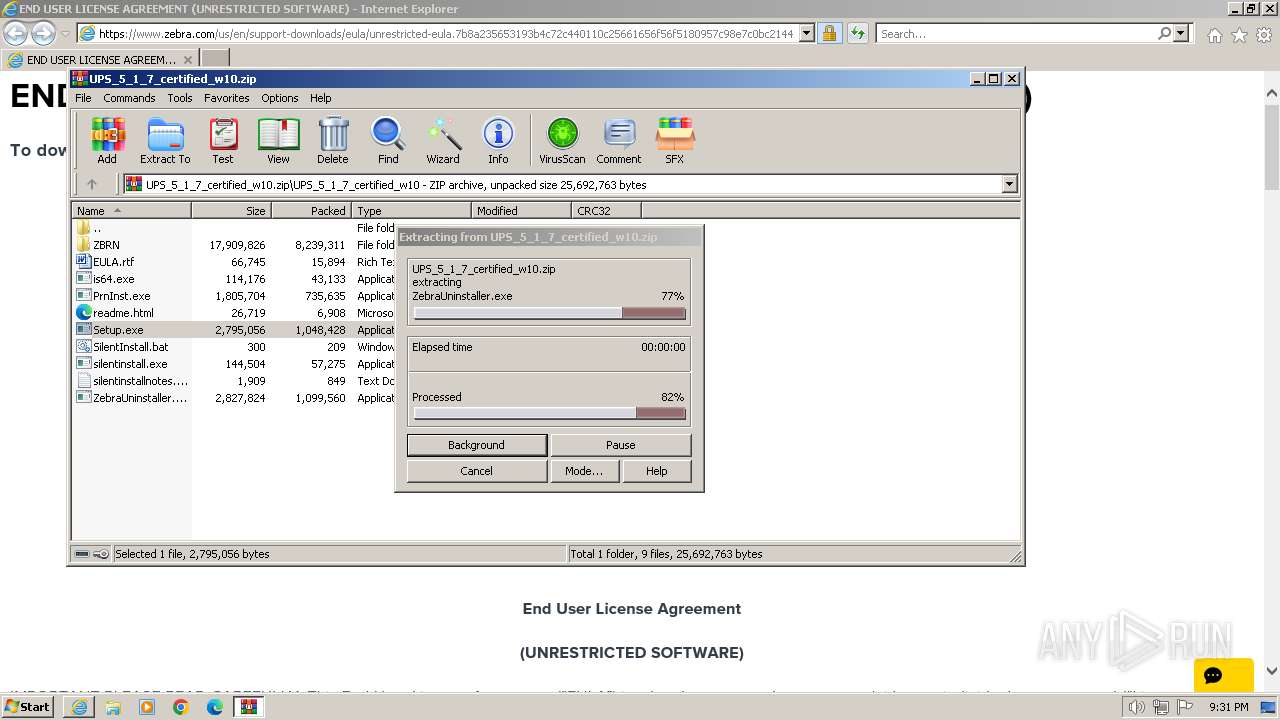Open Internet Explorer from taskbar
Screen dimensions: 1280x720
tap(79, 707)
